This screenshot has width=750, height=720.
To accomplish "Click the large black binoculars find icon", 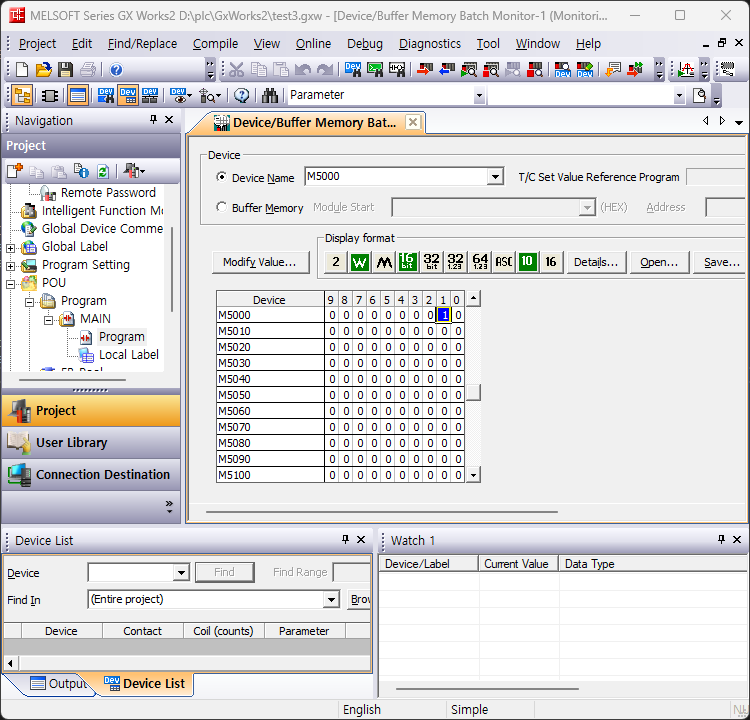I will (270, 95).
